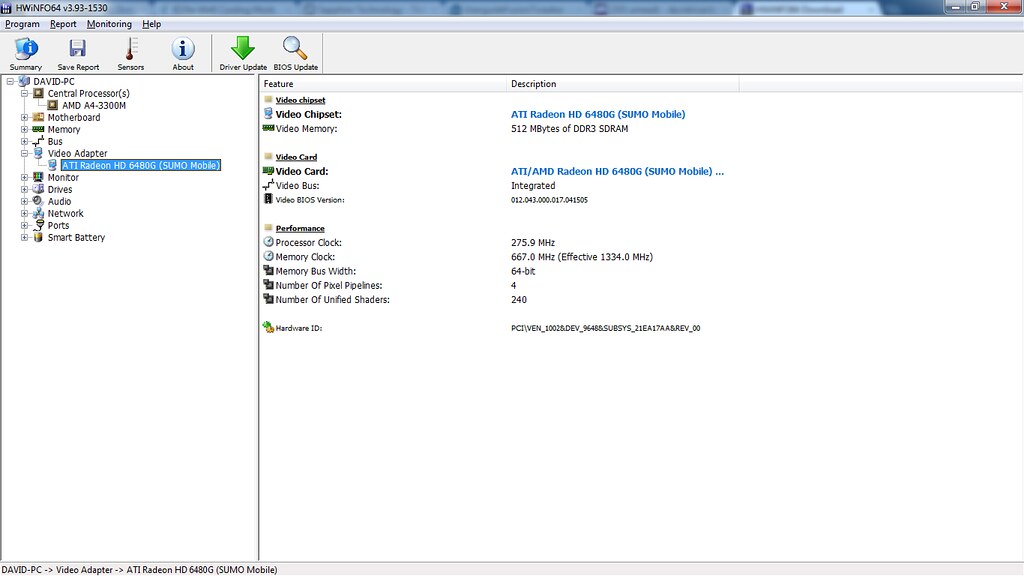1024x576 pixels.
Task: Expand the Smart Battery node
Action: [25, 237]
